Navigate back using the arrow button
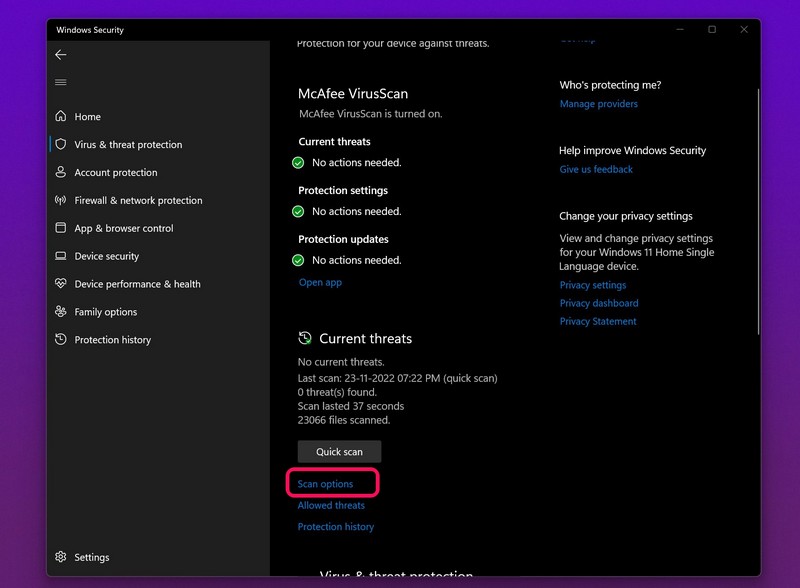Screen dimensions: 800x588 60,55
